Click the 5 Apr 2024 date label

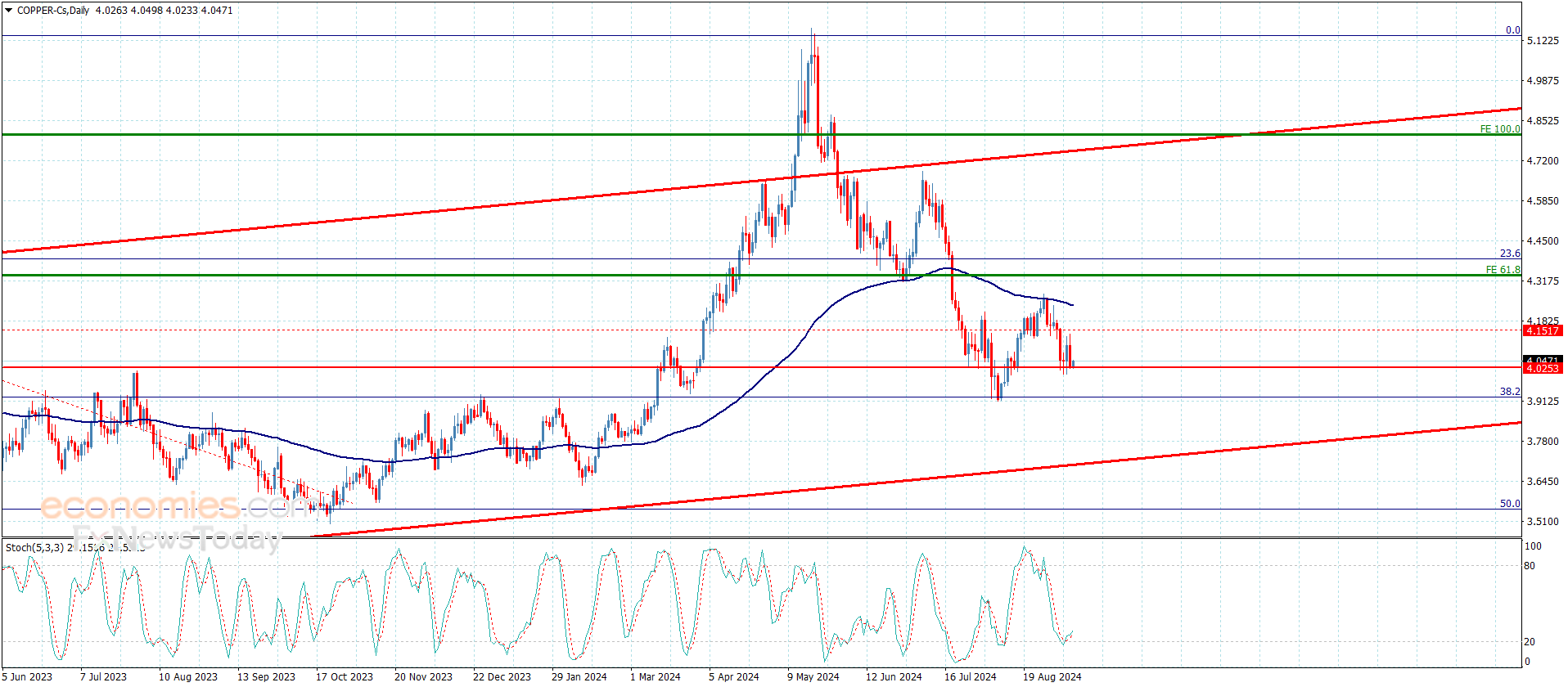pyautogui.click(x=734, y=676)
